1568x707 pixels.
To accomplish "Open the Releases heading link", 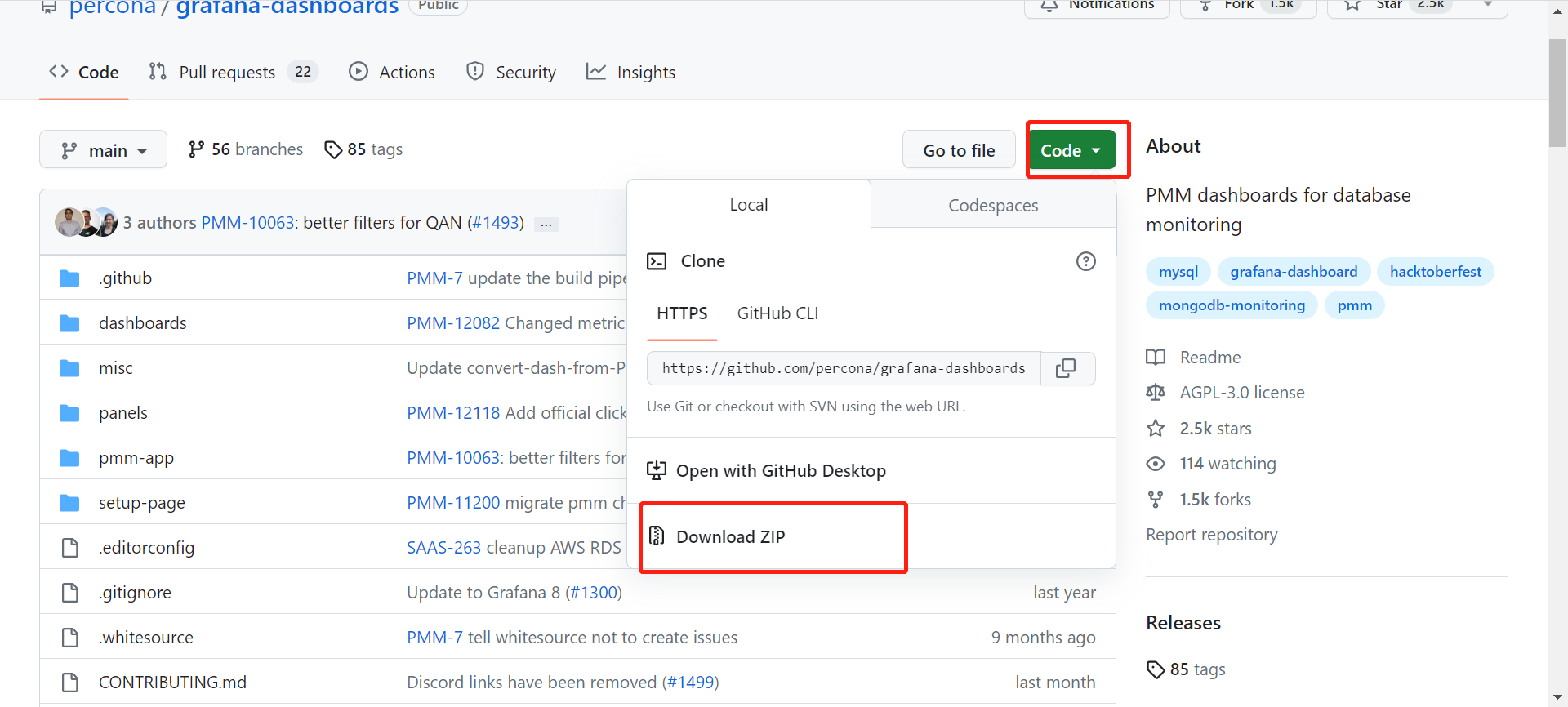I will (1183, 623).
